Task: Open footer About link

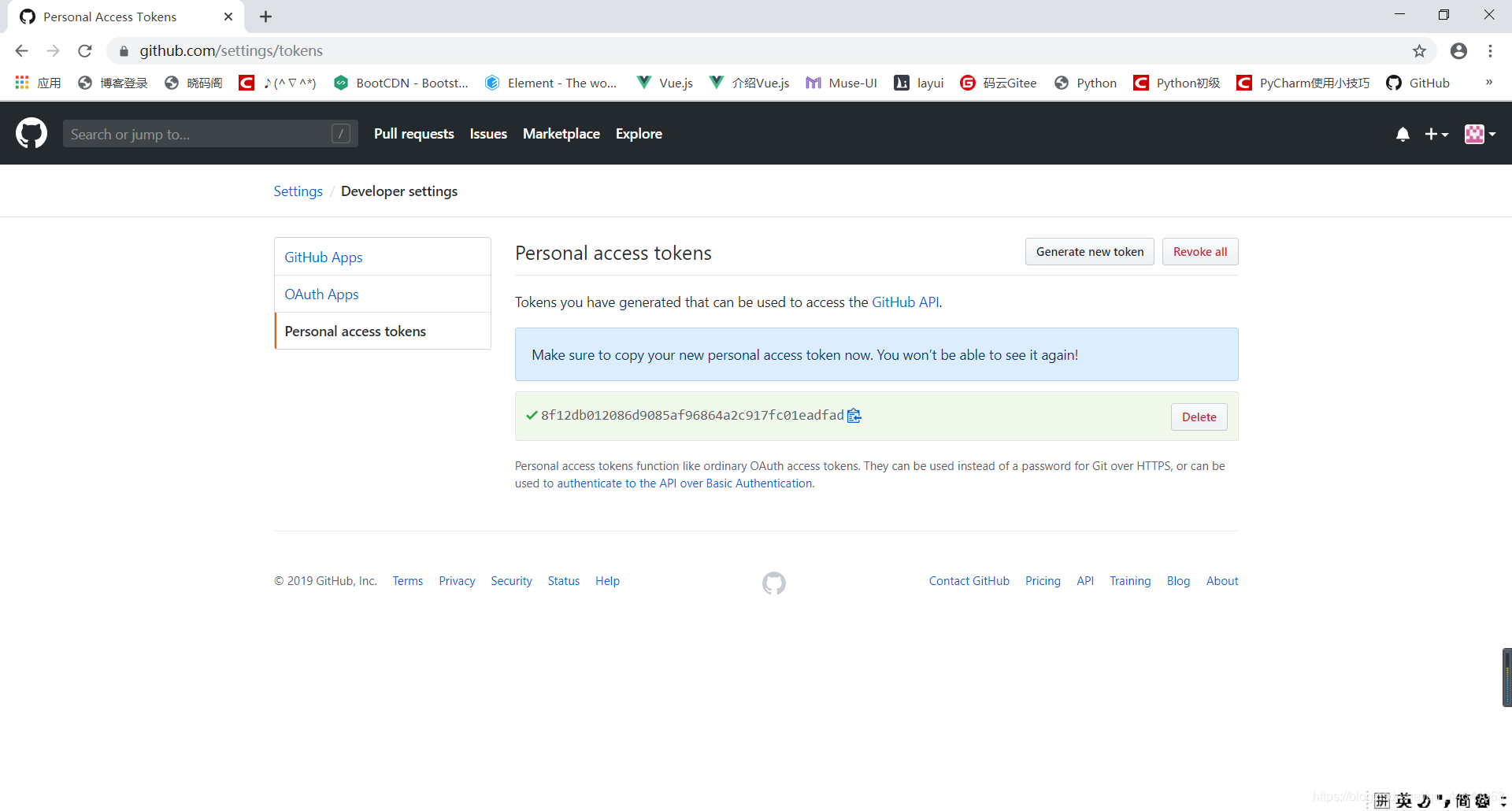Action: [1222, 581]
